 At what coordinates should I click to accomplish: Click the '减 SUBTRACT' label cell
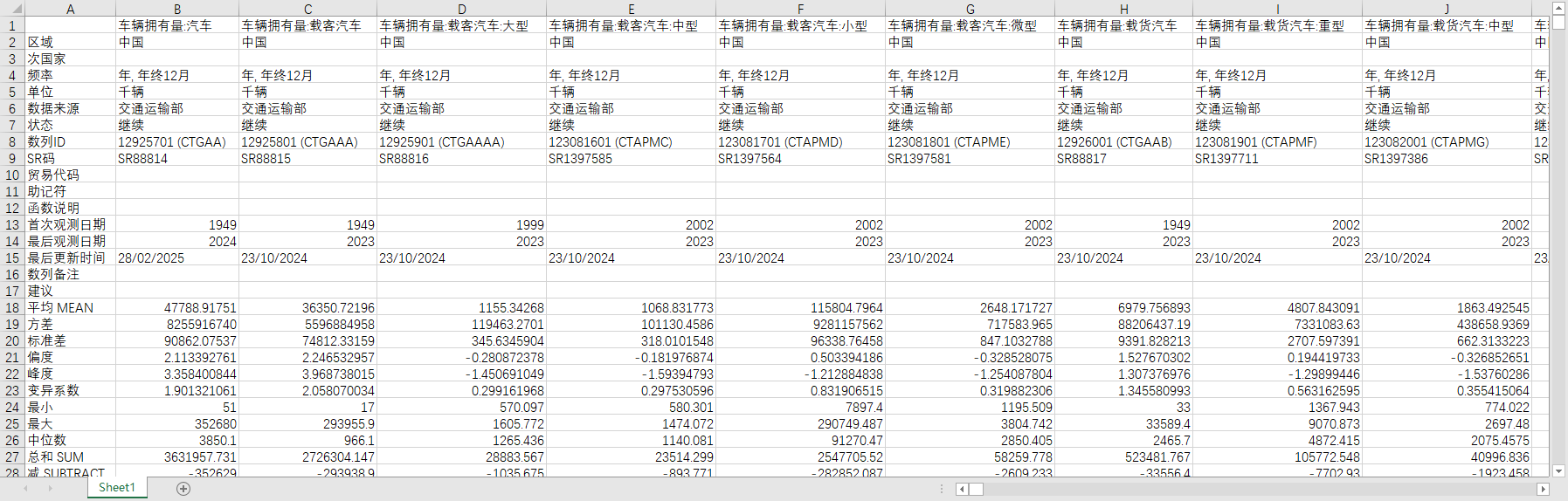click(x=70, y=472)
